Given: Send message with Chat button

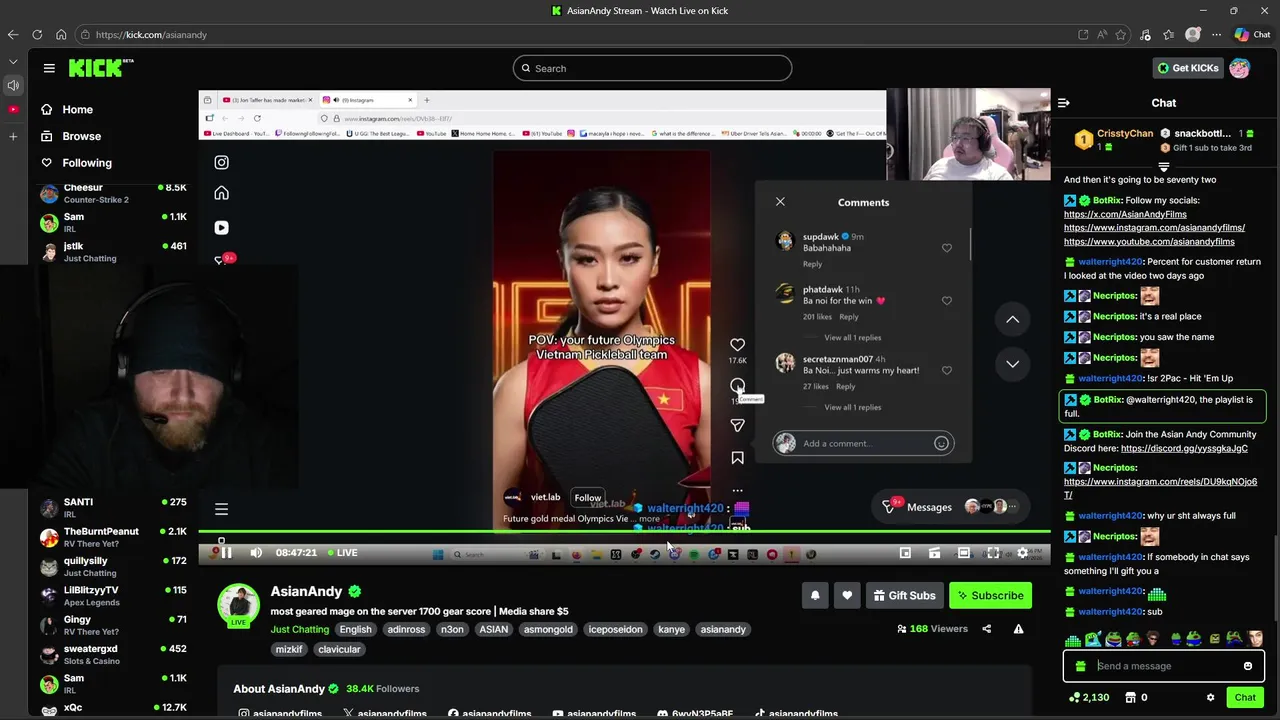Looking at the screenshot, I should (1245, 698).
